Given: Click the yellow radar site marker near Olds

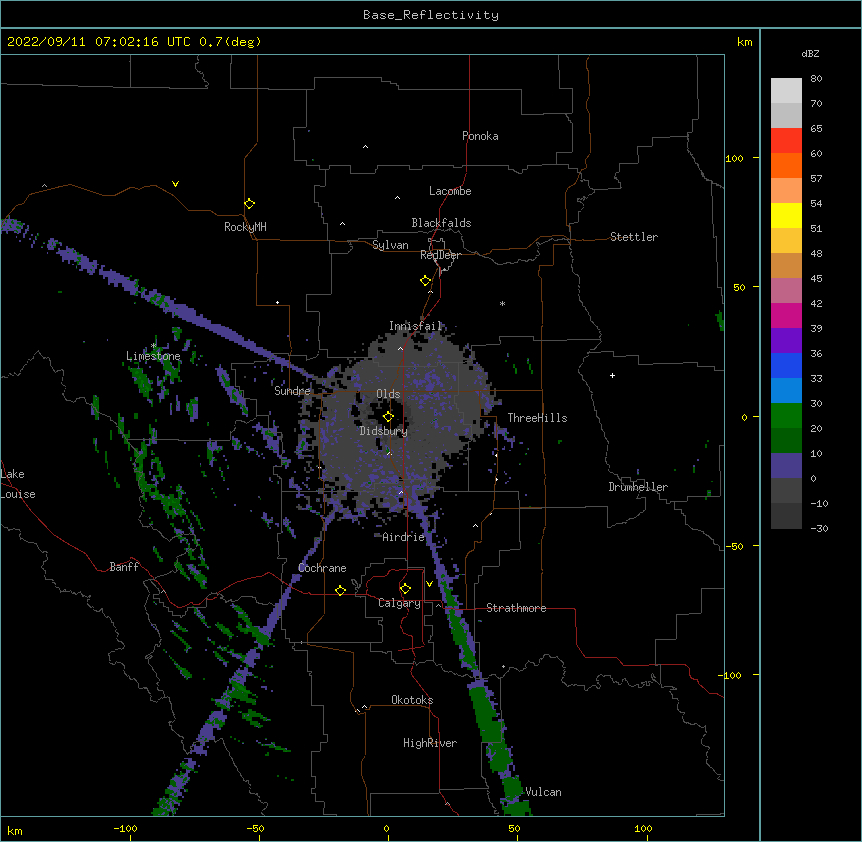Looking at the screenshot, I should click(388, 417).
